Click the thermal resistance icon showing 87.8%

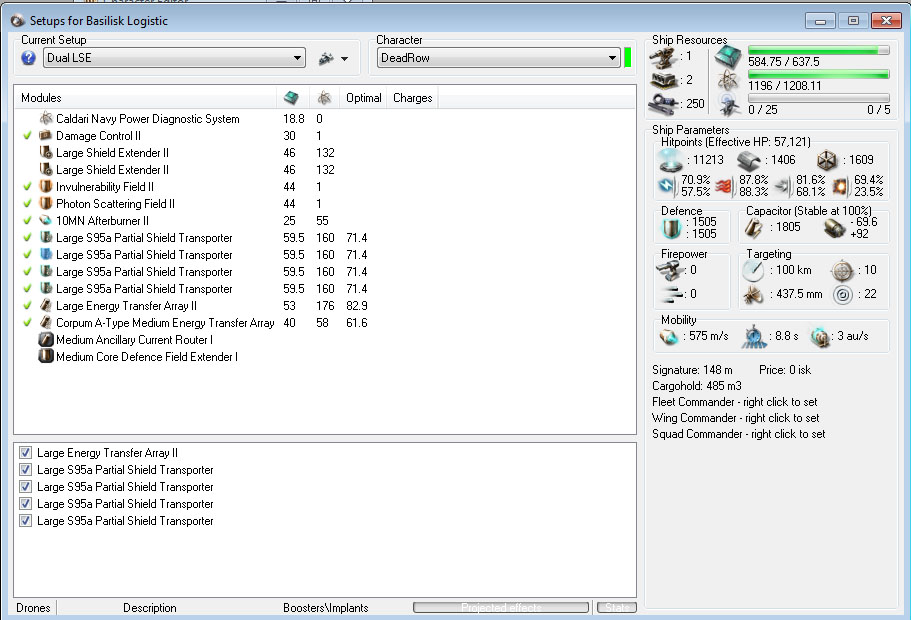(725, 186)
